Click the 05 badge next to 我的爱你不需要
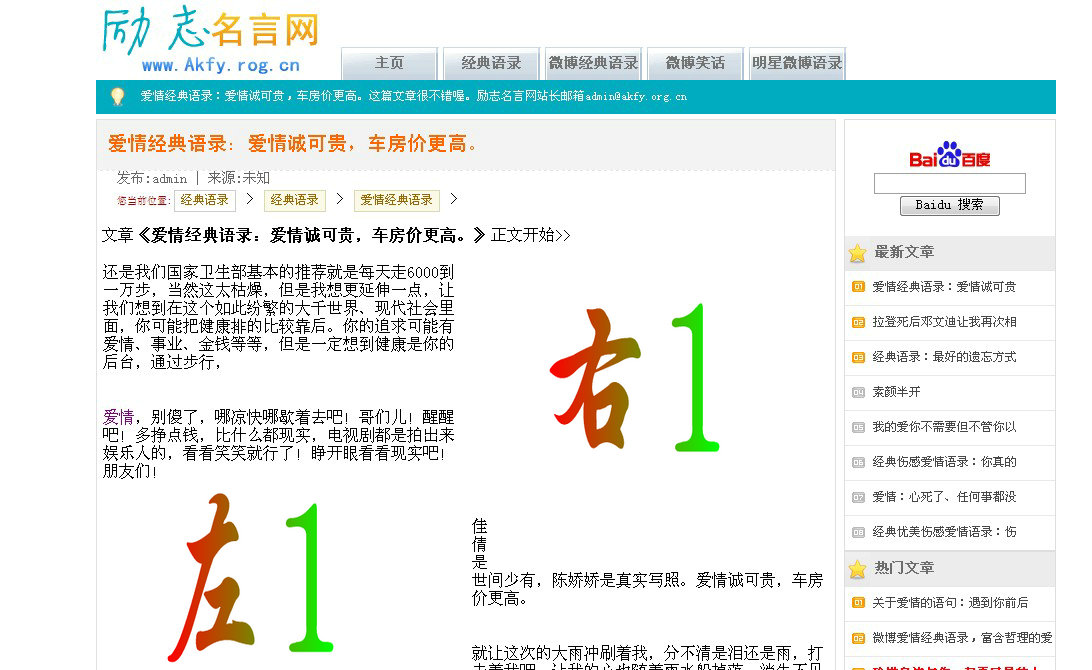The image size is (1092, 670). tap(858, 427)
